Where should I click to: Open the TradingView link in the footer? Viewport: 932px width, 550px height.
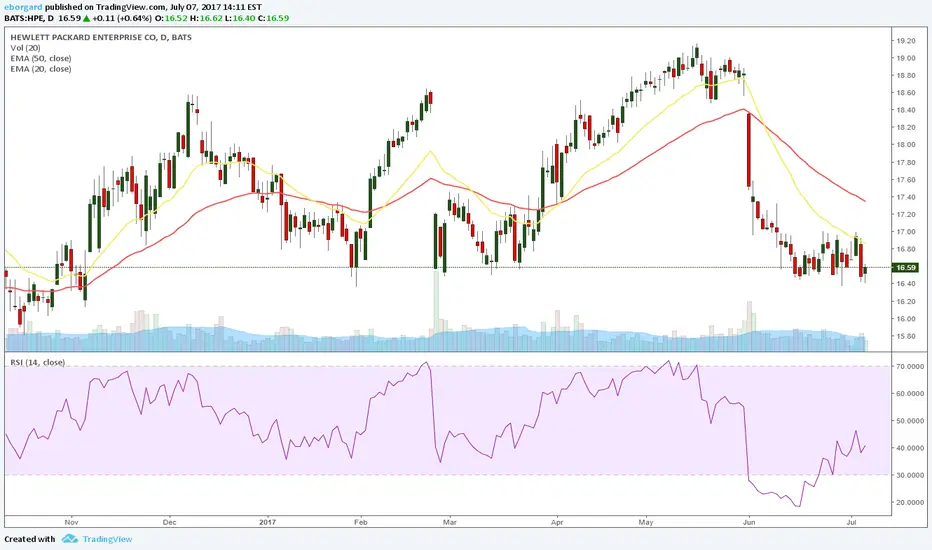(107, 539)
